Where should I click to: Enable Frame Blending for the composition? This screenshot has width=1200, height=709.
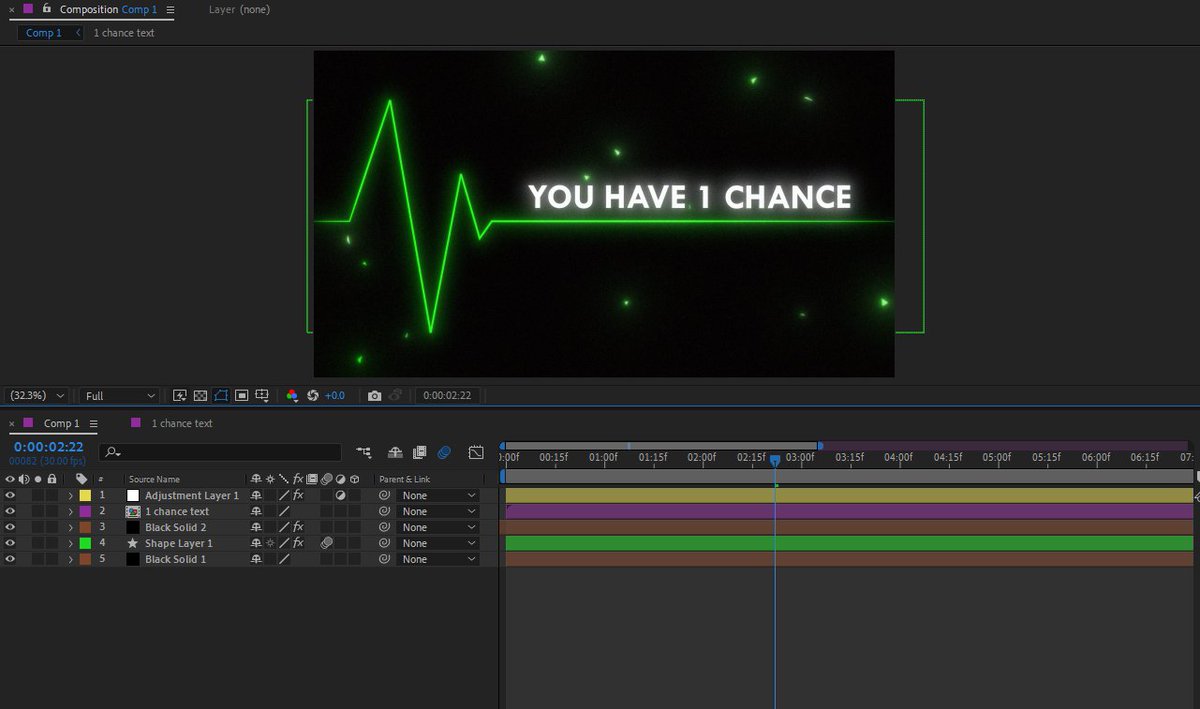[419, 453]
